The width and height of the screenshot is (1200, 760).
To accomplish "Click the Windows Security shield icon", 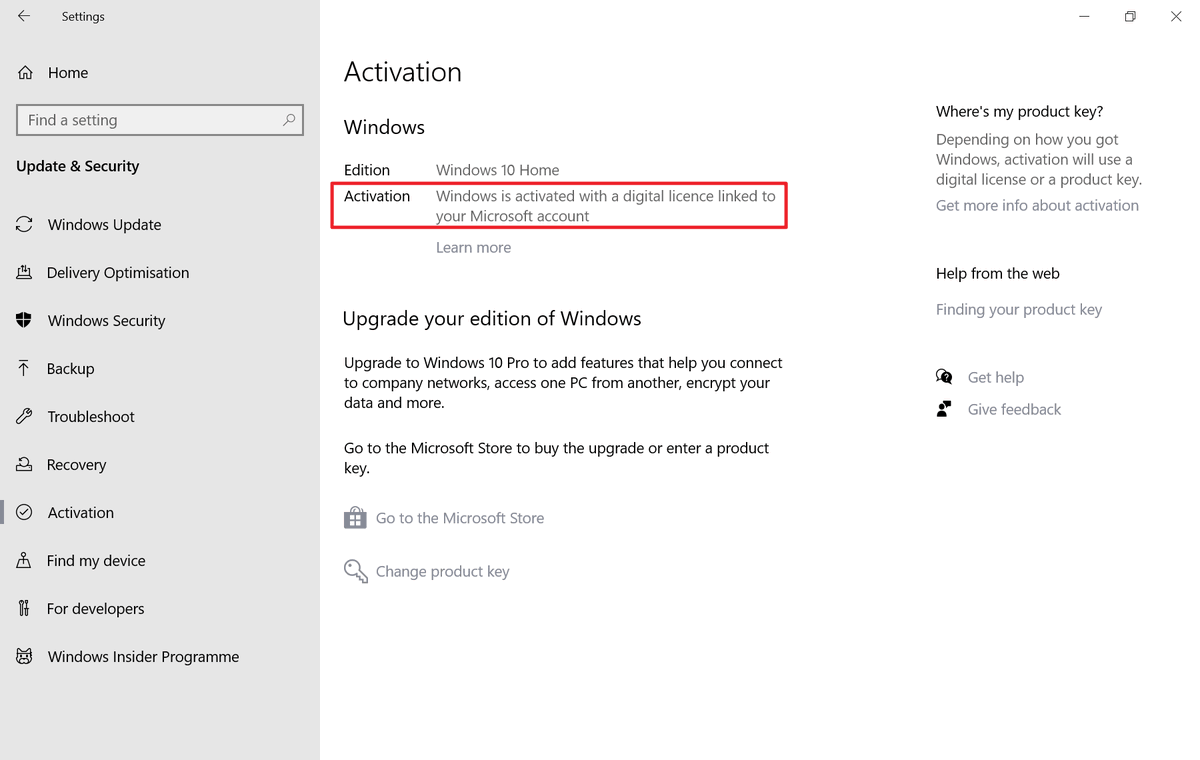I will [24, 321].
